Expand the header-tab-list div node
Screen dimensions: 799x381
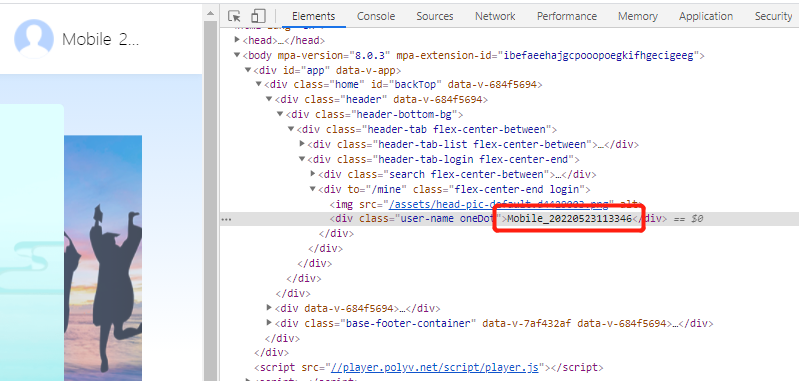coord(302,144)
